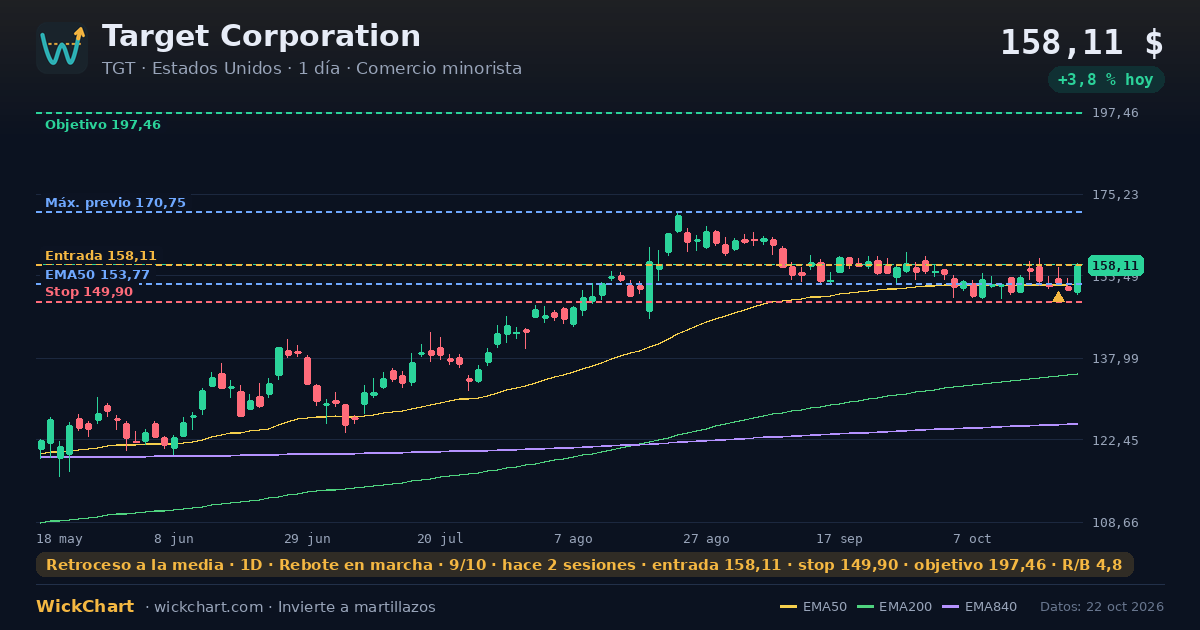Click the 108,66 price axis value
1200x630 pixels.
[x=1115, y=523]
